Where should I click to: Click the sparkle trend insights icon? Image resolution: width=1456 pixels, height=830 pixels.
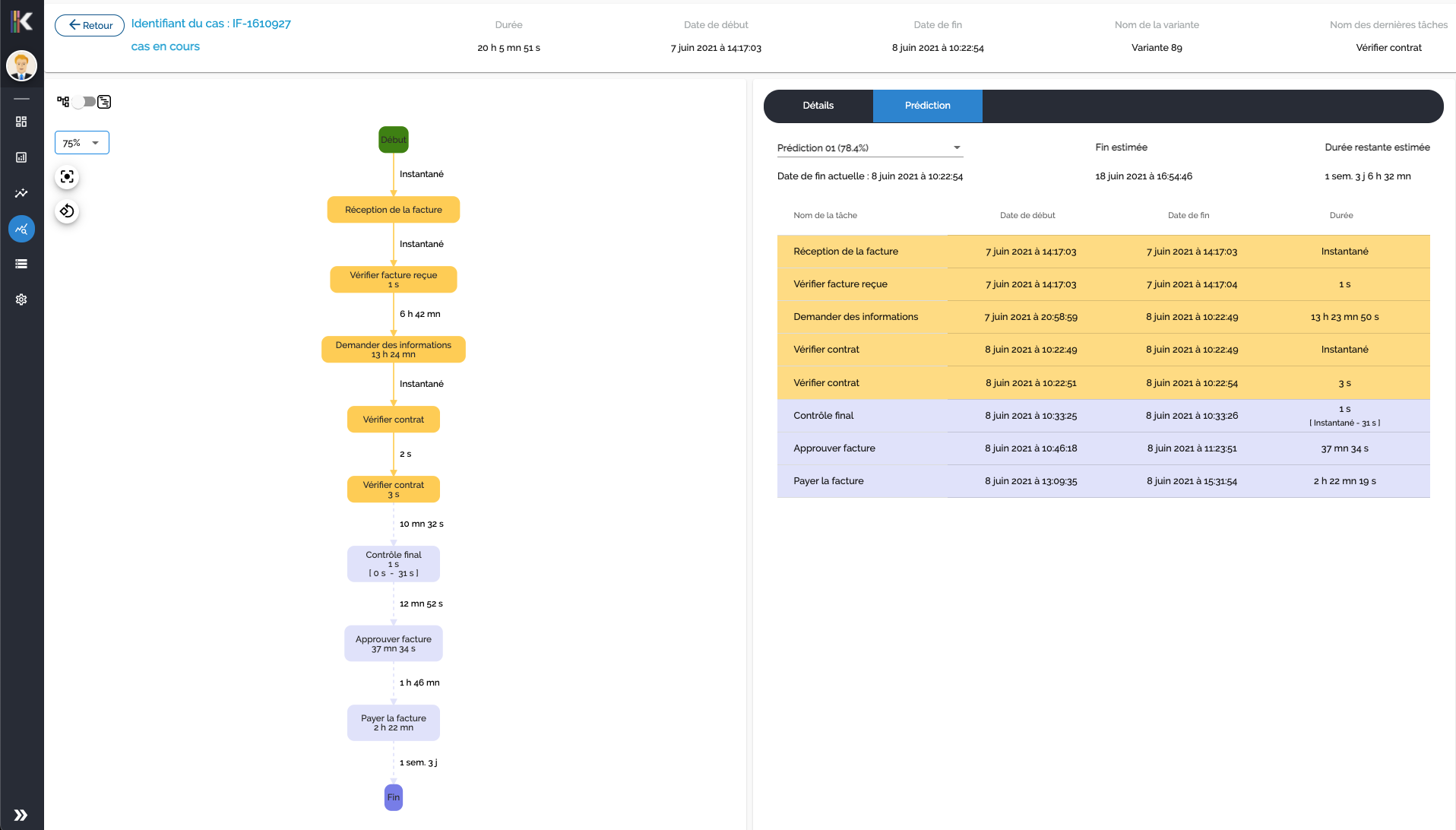pos(21,193)
